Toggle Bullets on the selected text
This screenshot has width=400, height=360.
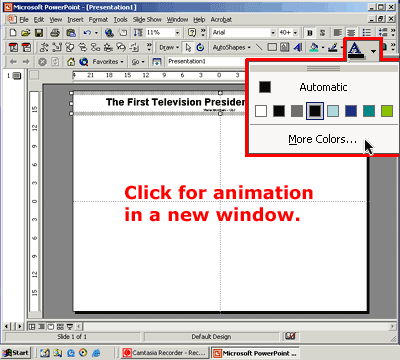click(x=367, y=33)
